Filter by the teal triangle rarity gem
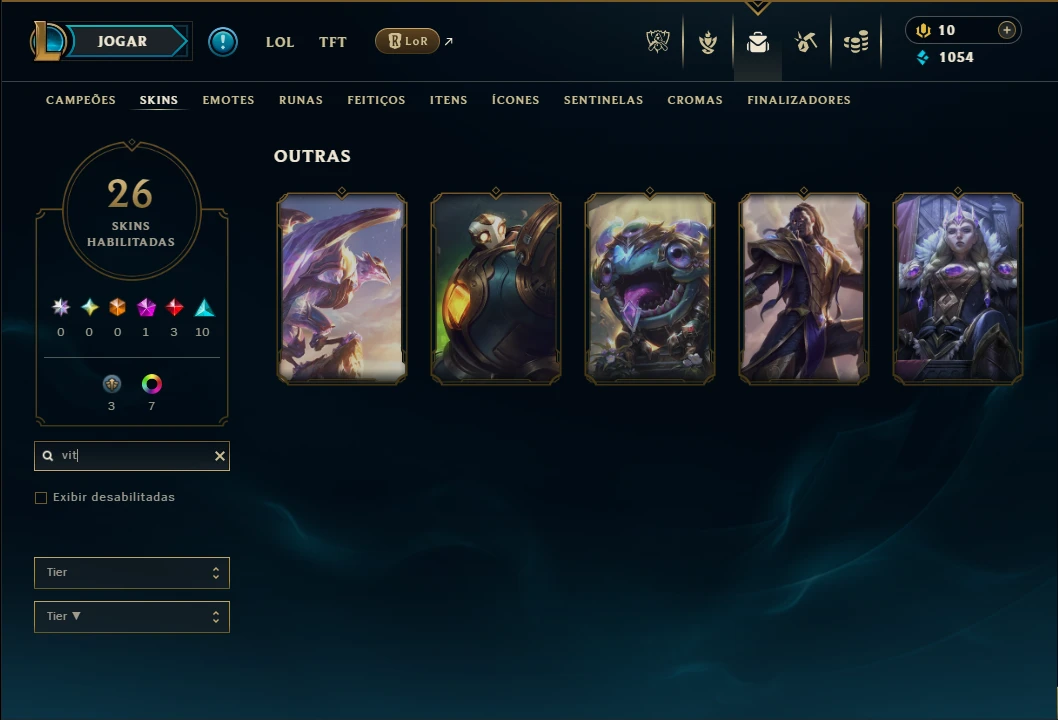Screen dimensions: 1058x720 pos(204,308)
